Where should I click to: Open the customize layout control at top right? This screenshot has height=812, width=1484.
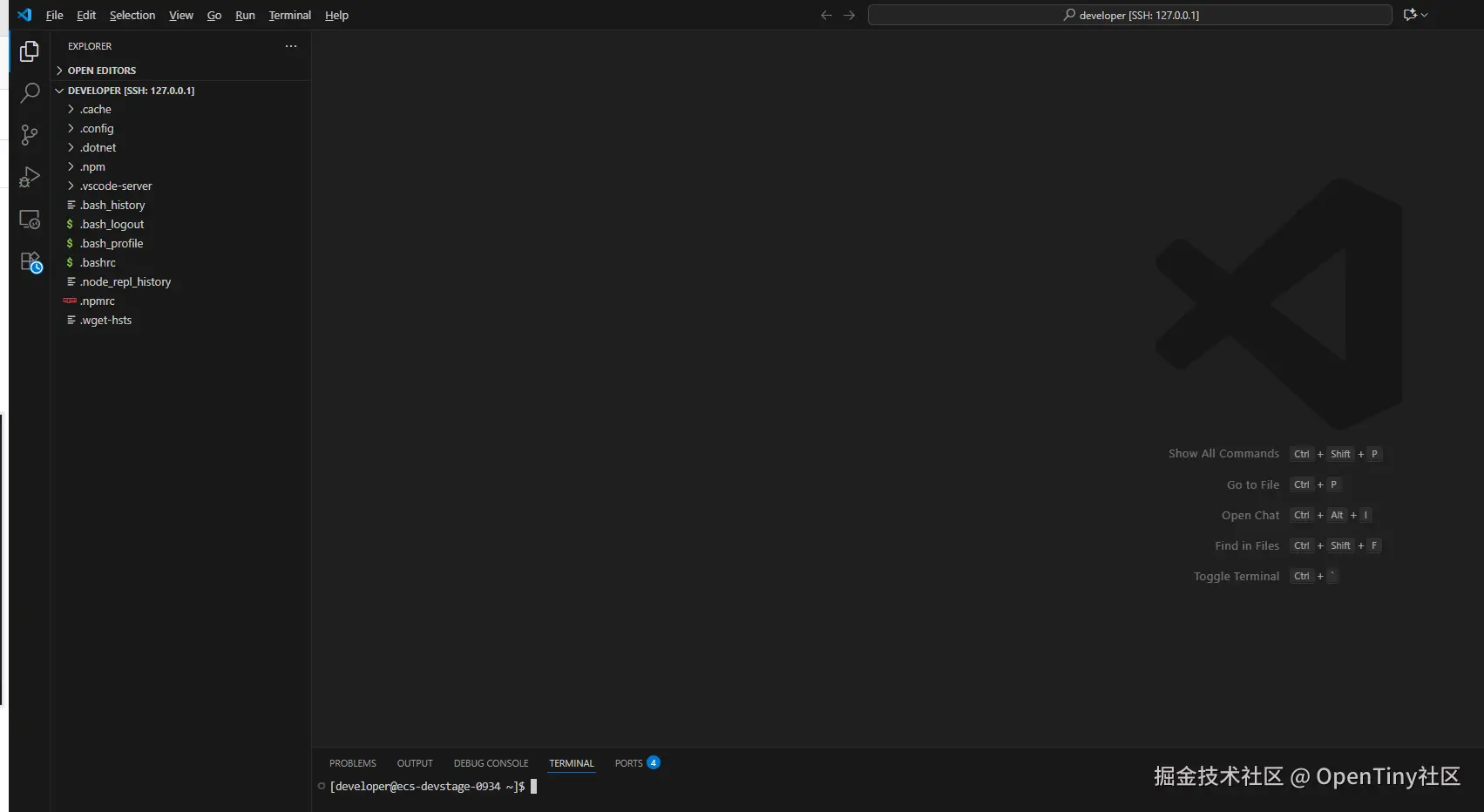click(x=1415, y=15)
